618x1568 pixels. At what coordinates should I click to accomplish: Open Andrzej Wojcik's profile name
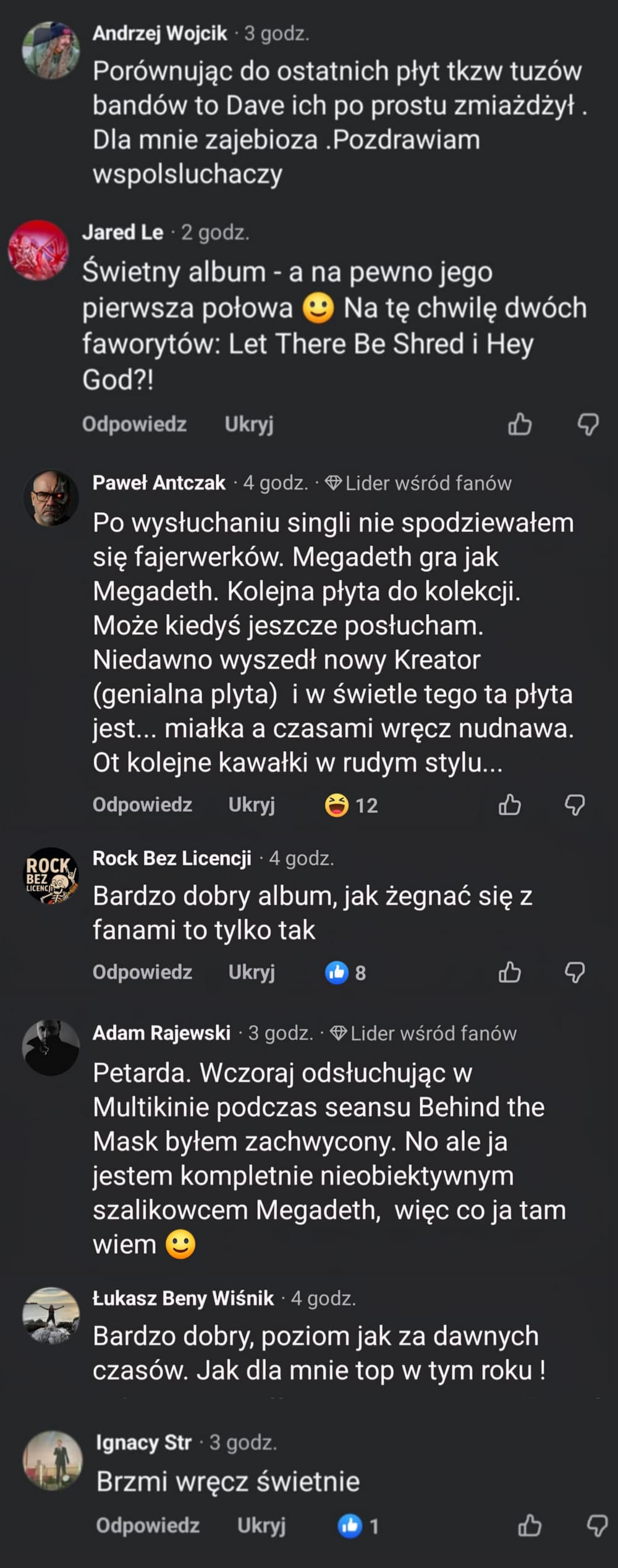[x=160, y=33]
